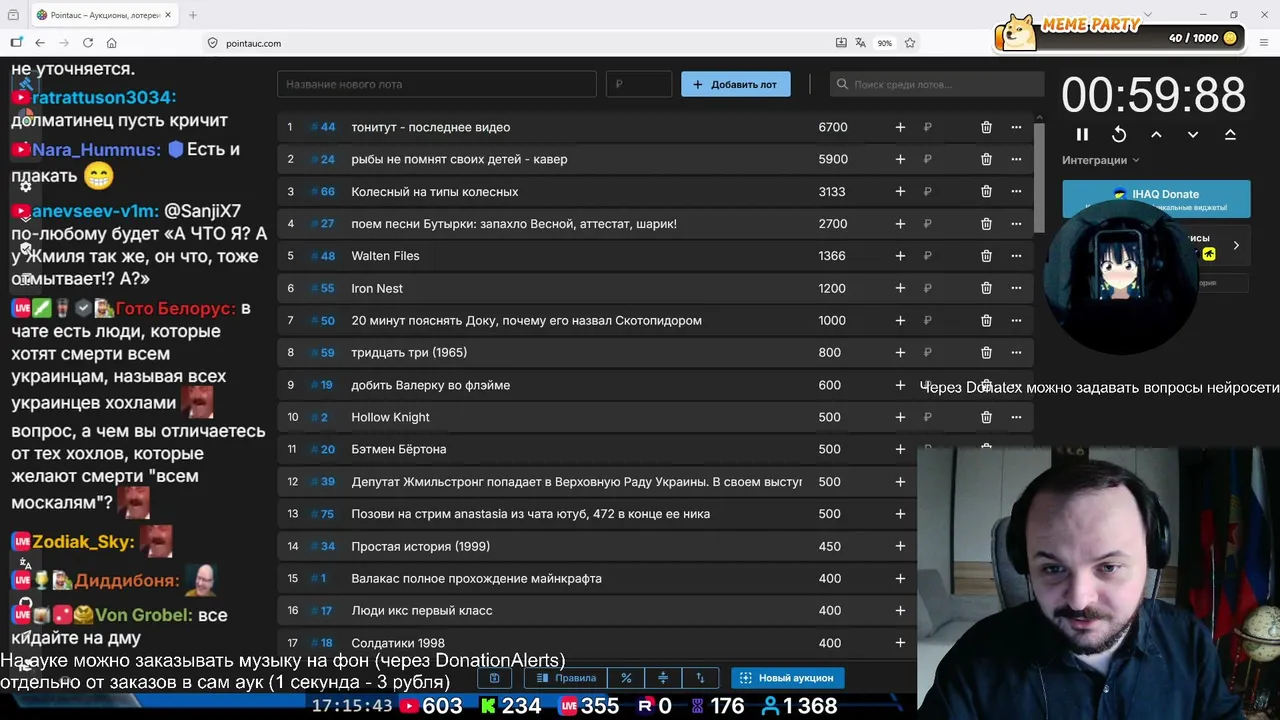
Task: Open more options for Iron Nest
Action: [1016, 288]
